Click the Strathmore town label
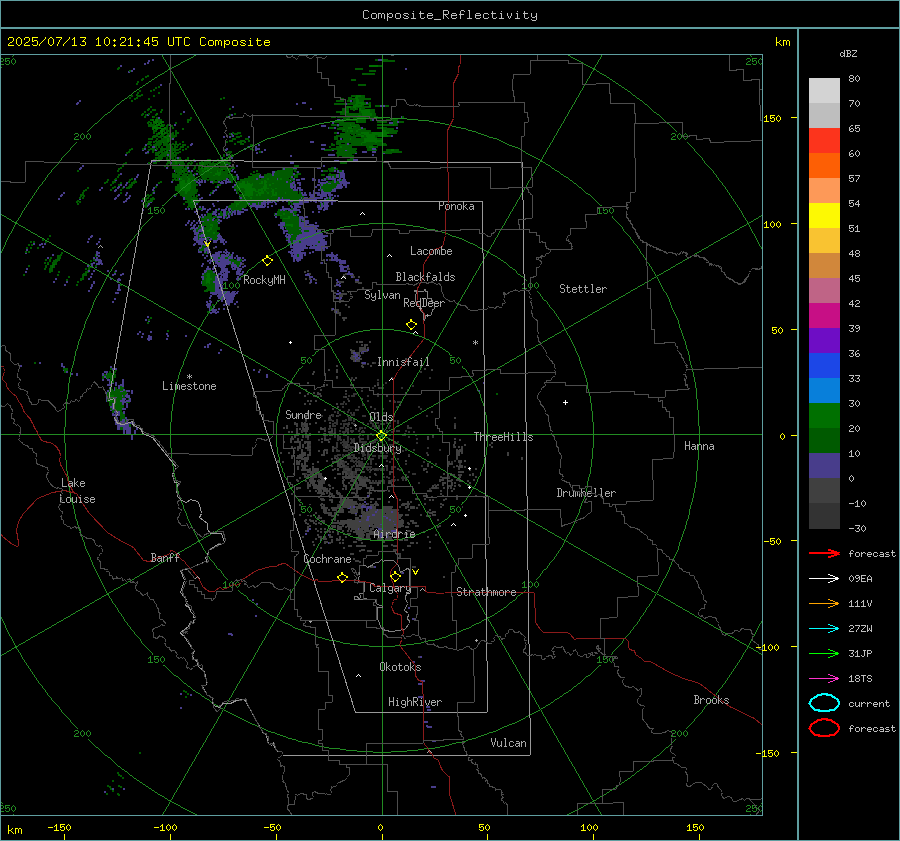The image size is (900, 841). point(486,592)
